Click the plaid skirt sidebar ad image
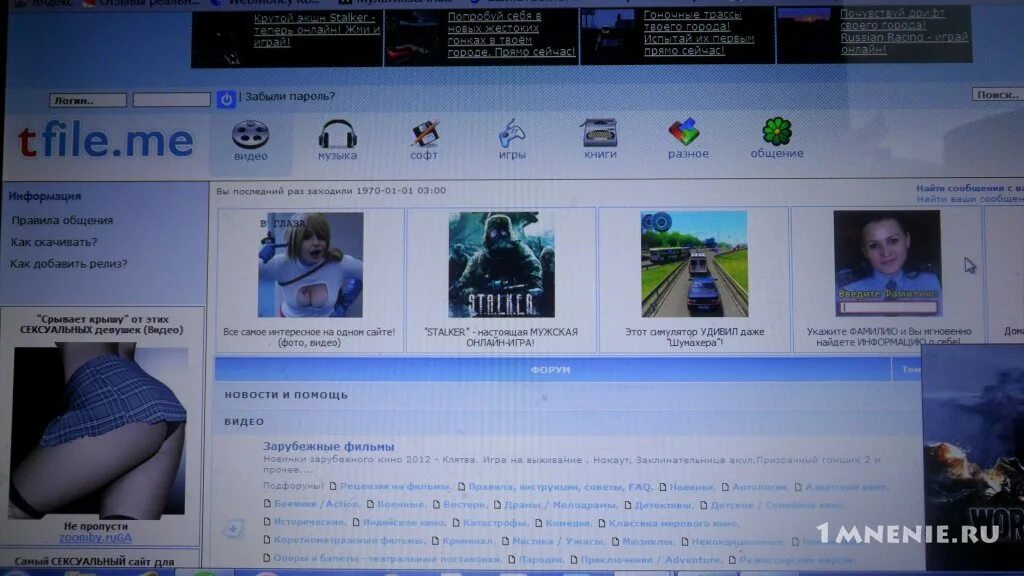1024x576 pixels. point(99,433)
